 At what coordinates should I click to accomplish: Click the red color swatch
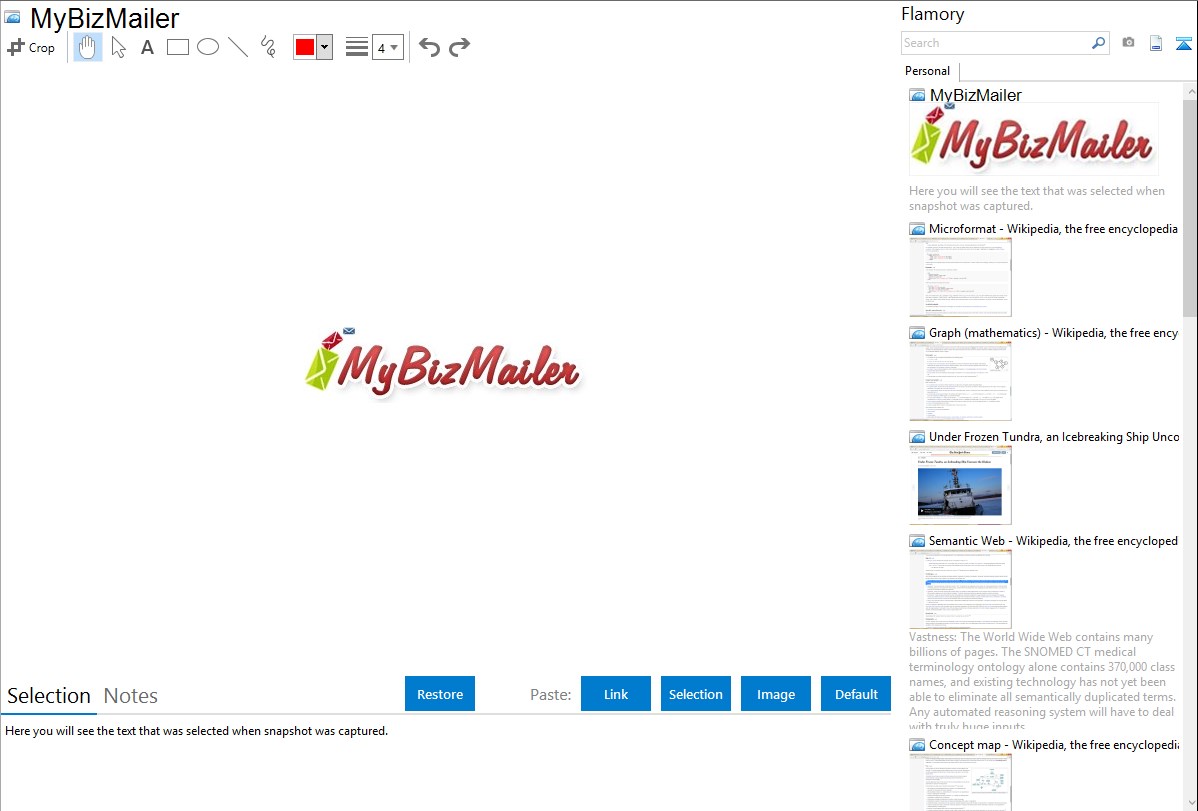[x=305, y=47]
